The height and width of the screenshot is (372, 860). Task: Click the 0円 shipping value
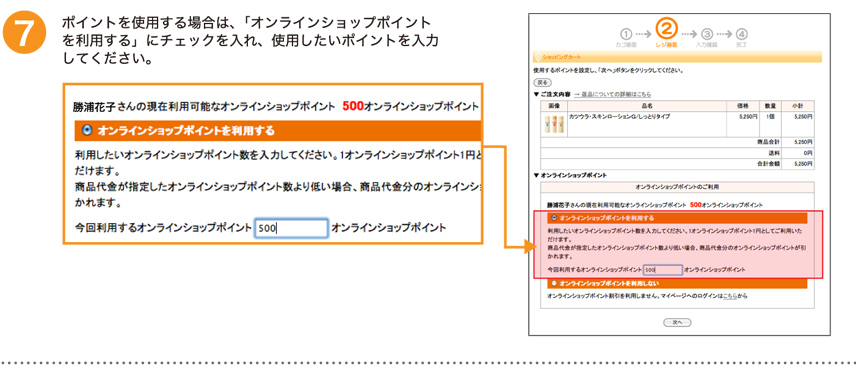point(807,153)
